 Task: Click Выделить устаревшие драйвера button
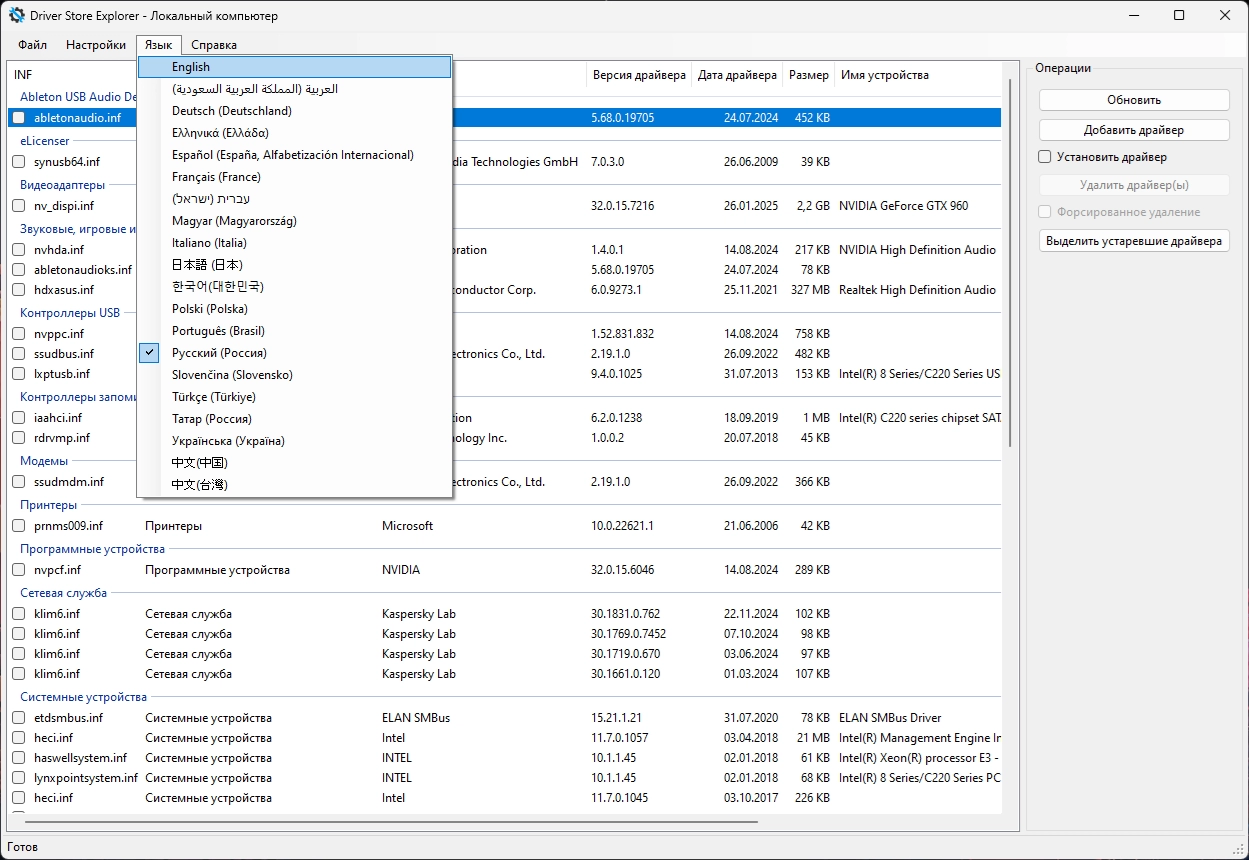(x=1134, y=241)
